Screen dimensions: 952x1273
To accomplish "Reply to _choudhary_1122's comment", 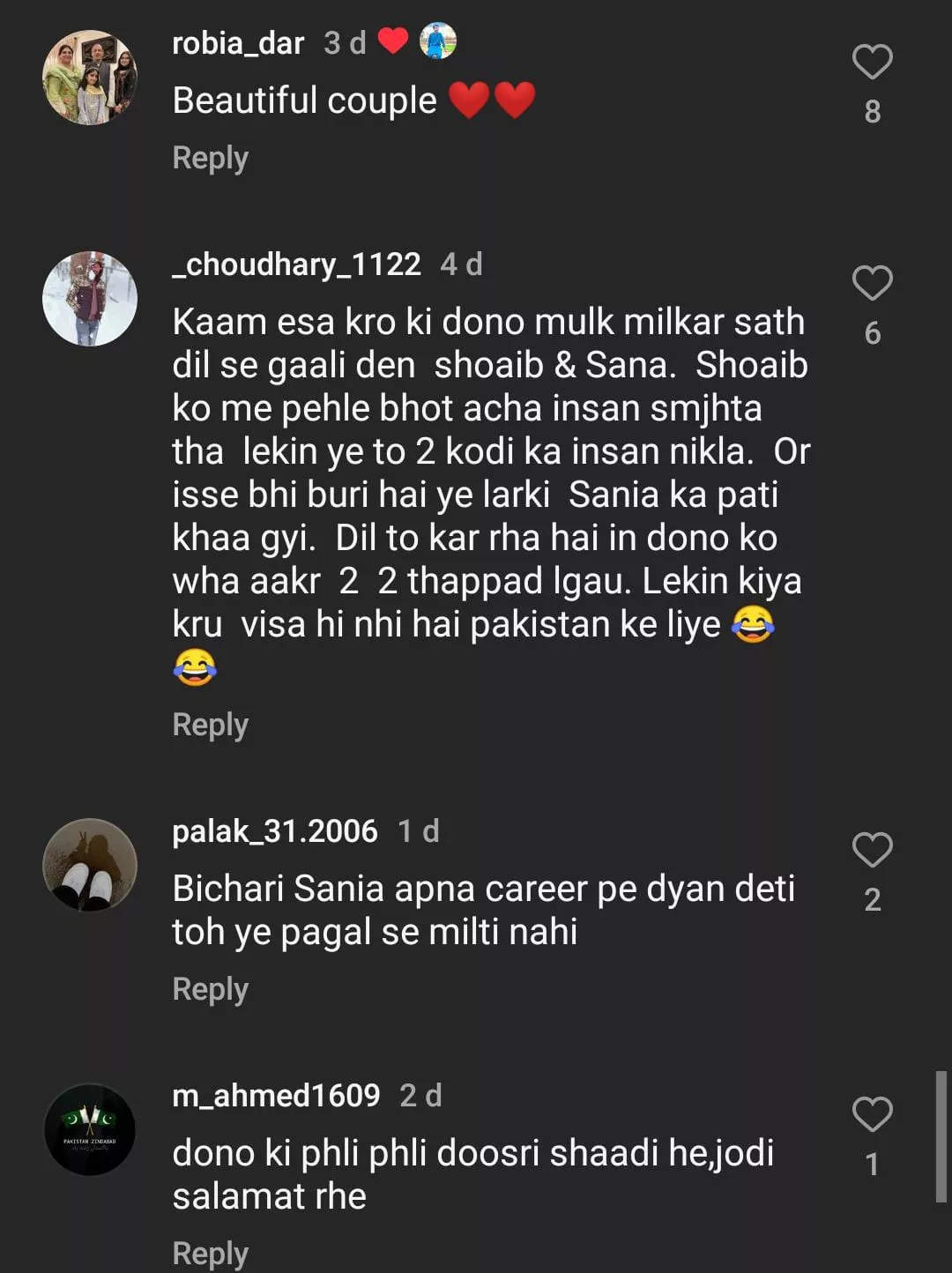I will tap(210, 725).
